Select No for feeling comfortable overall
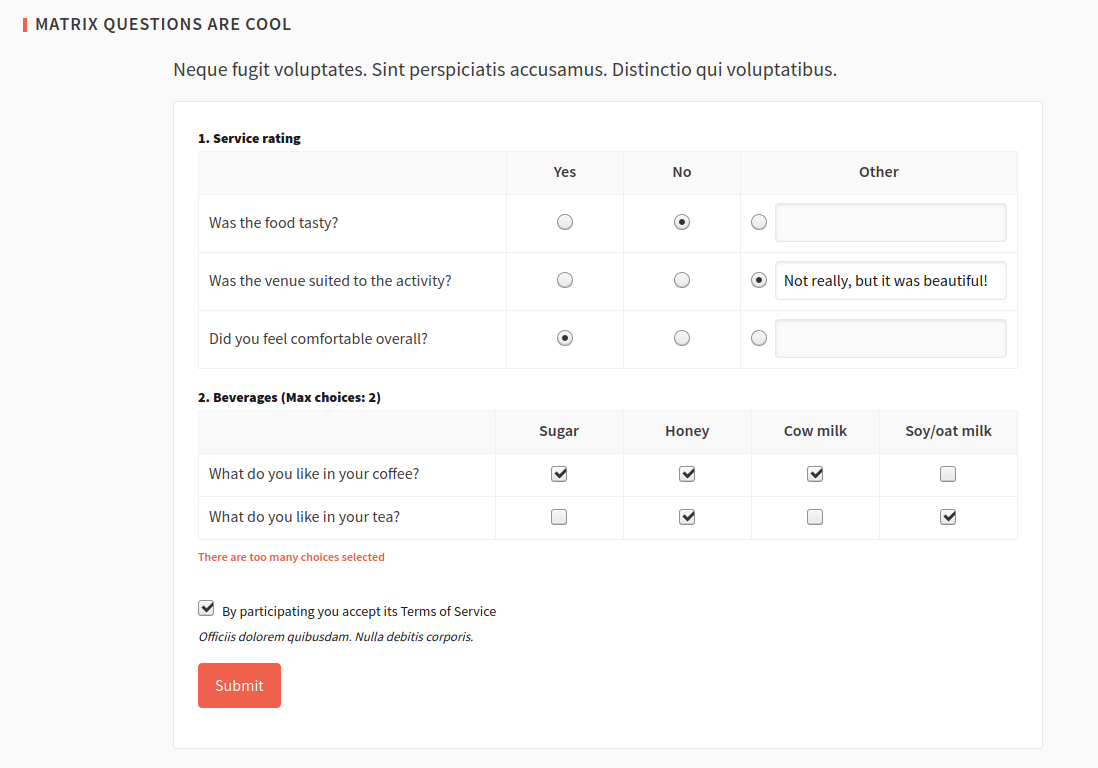 (x=682, y=338)
